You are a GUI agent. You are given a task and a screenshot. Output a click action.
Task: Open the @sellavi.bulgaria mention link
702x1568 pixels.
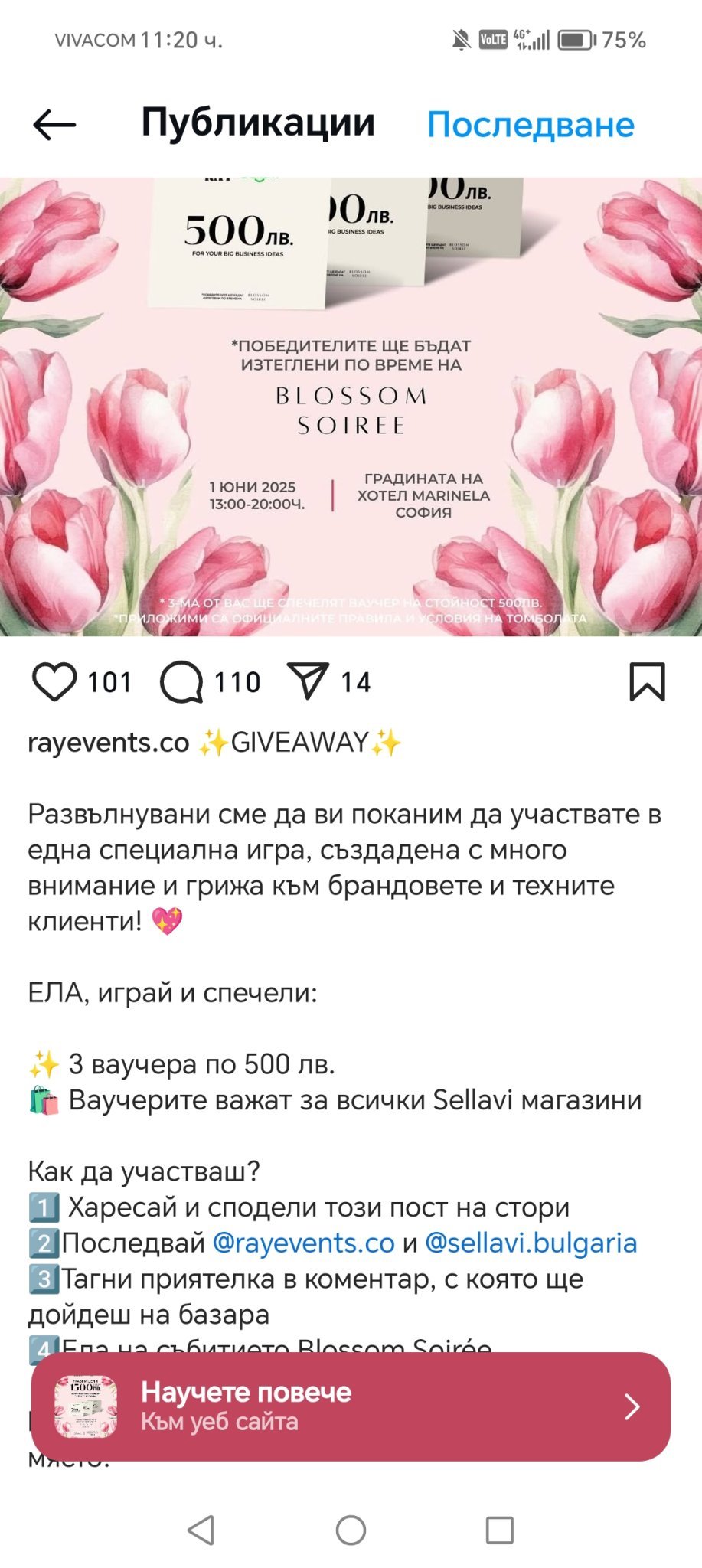(531, 1243)
